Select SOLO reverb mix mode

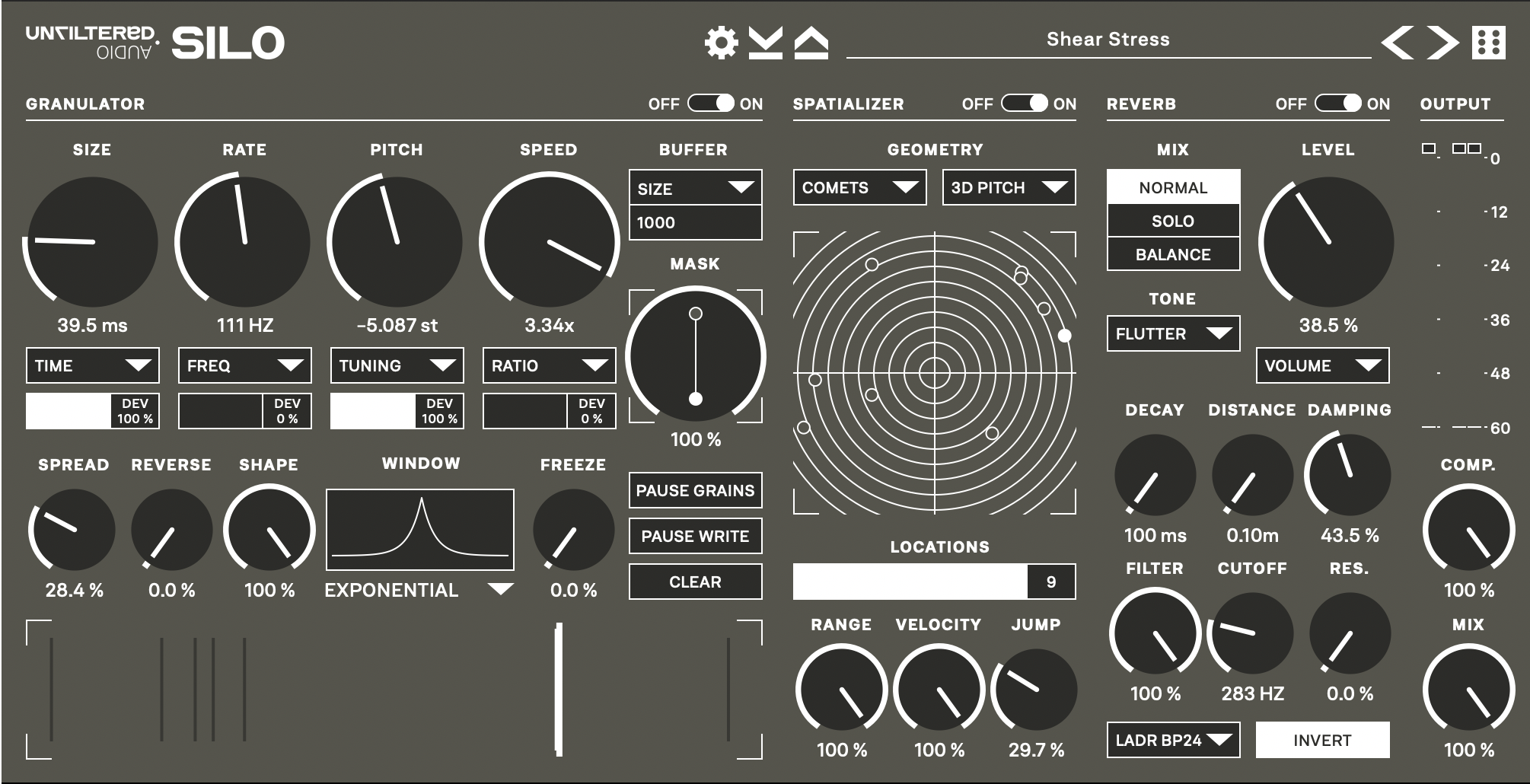[1173, 221]
